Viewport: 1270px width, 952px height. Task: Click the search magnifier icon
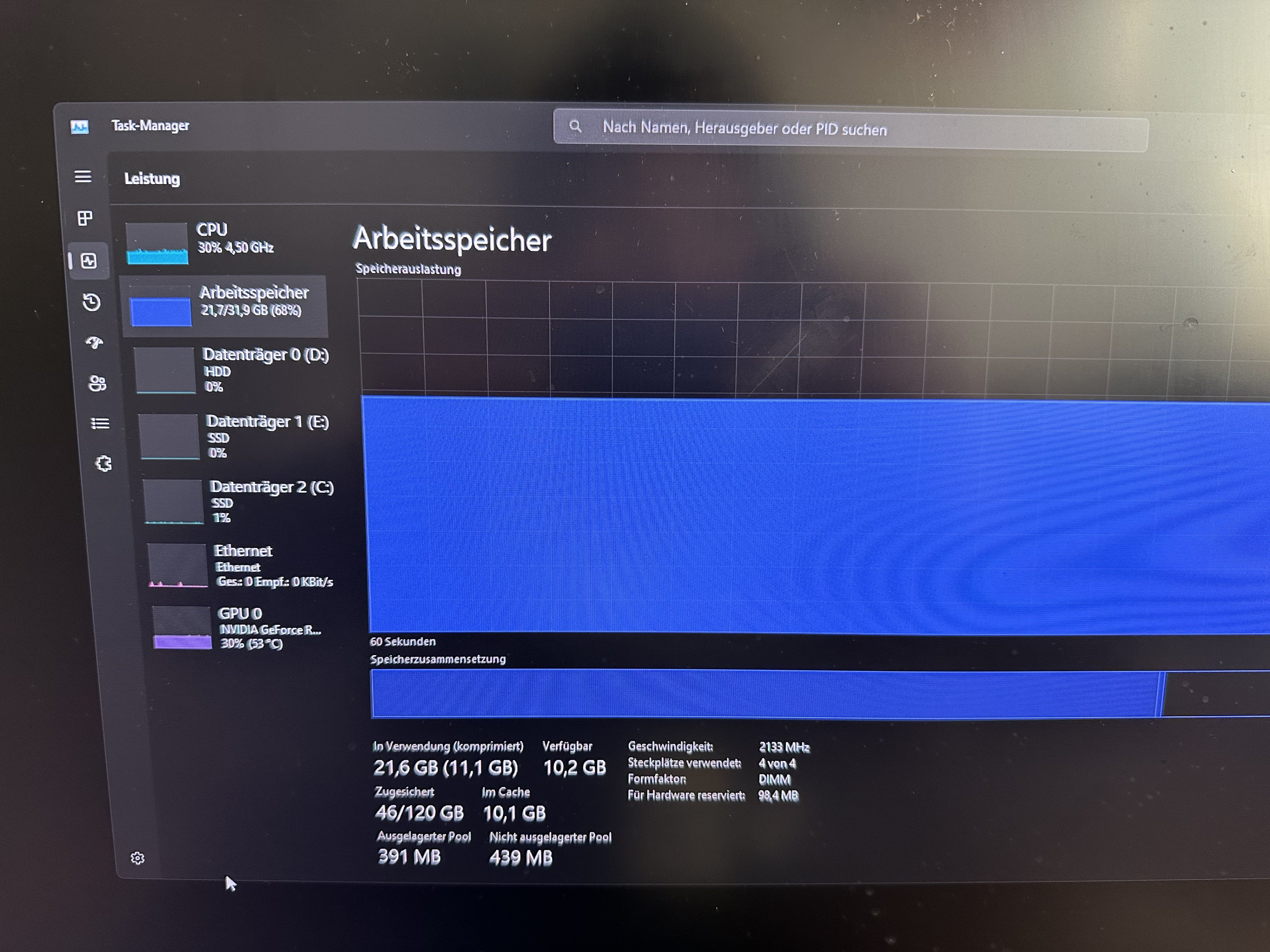coord(575,126)
